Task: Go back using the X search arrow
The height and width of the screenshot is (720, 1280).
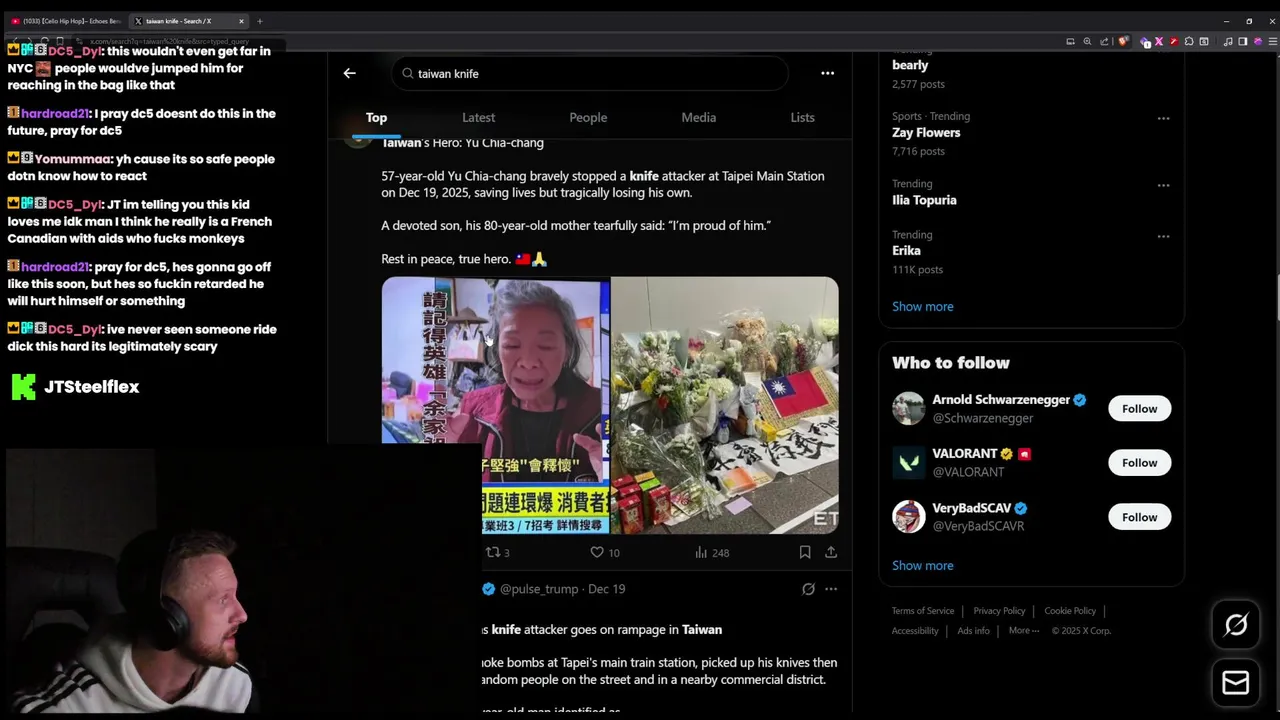Action: tap(349, 73)
